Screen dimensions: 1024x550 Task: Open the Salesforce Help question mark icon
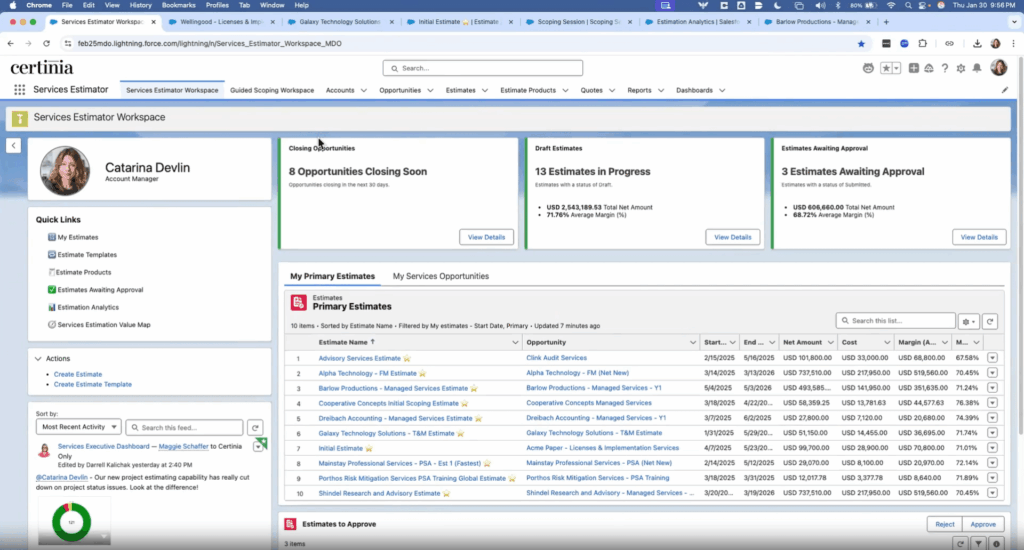pos(944,68)
